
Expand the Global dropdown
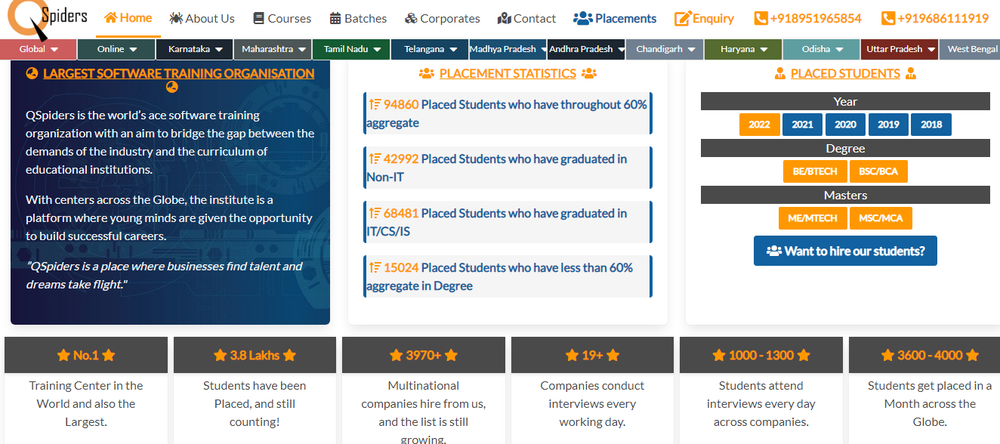coord(38,49)
